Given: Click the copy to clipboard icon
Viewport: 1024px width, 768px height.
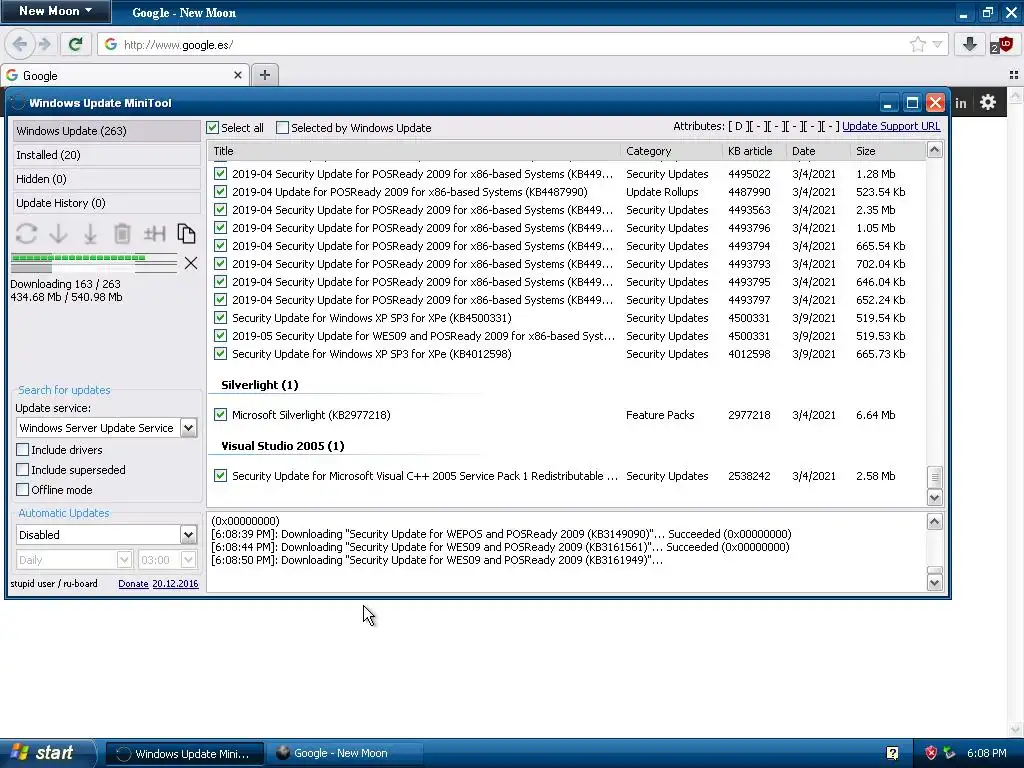Looking at the screenshot, I should tap(186, 233).
